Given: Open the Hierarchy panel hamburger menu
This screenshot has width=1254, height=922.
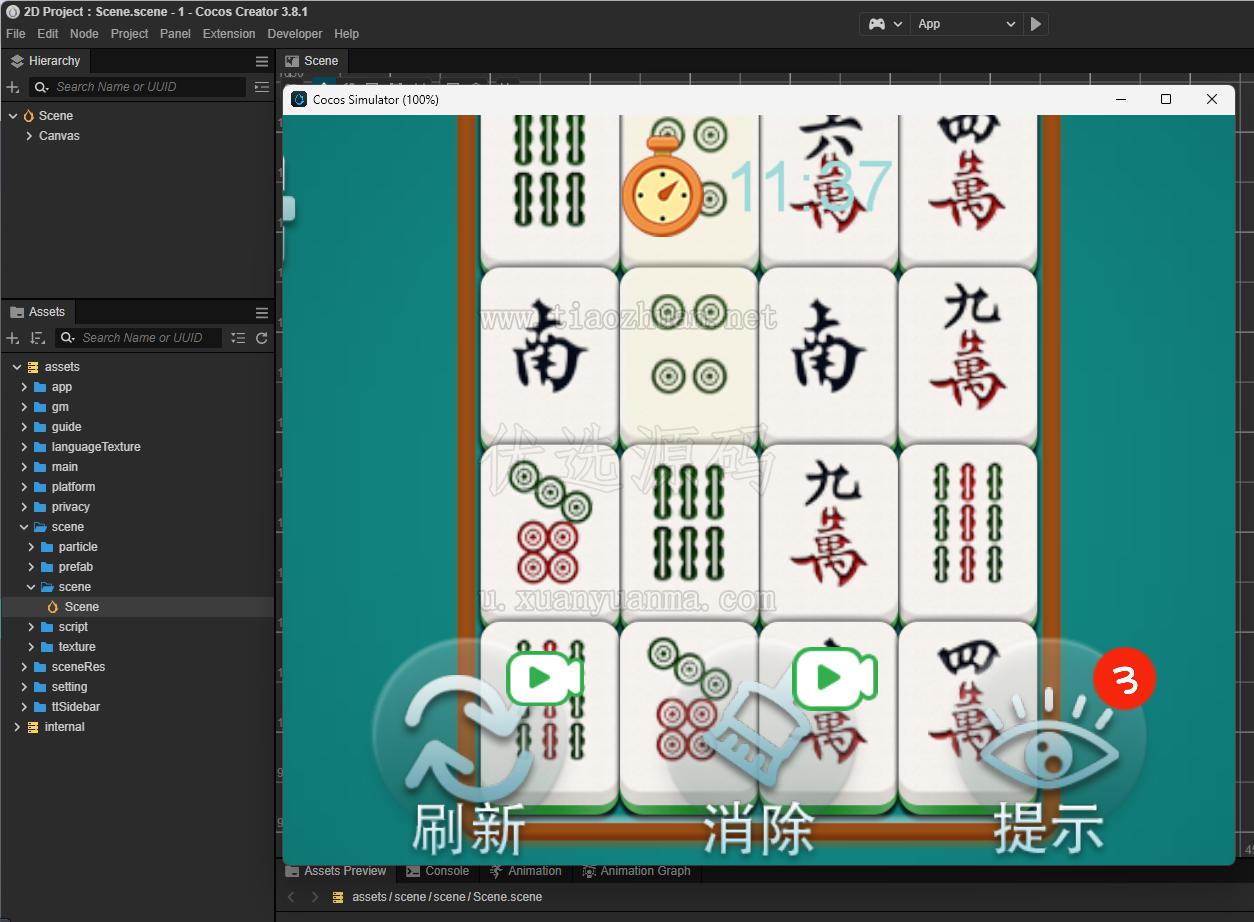Looking at the screenshot, I should 262,61.
